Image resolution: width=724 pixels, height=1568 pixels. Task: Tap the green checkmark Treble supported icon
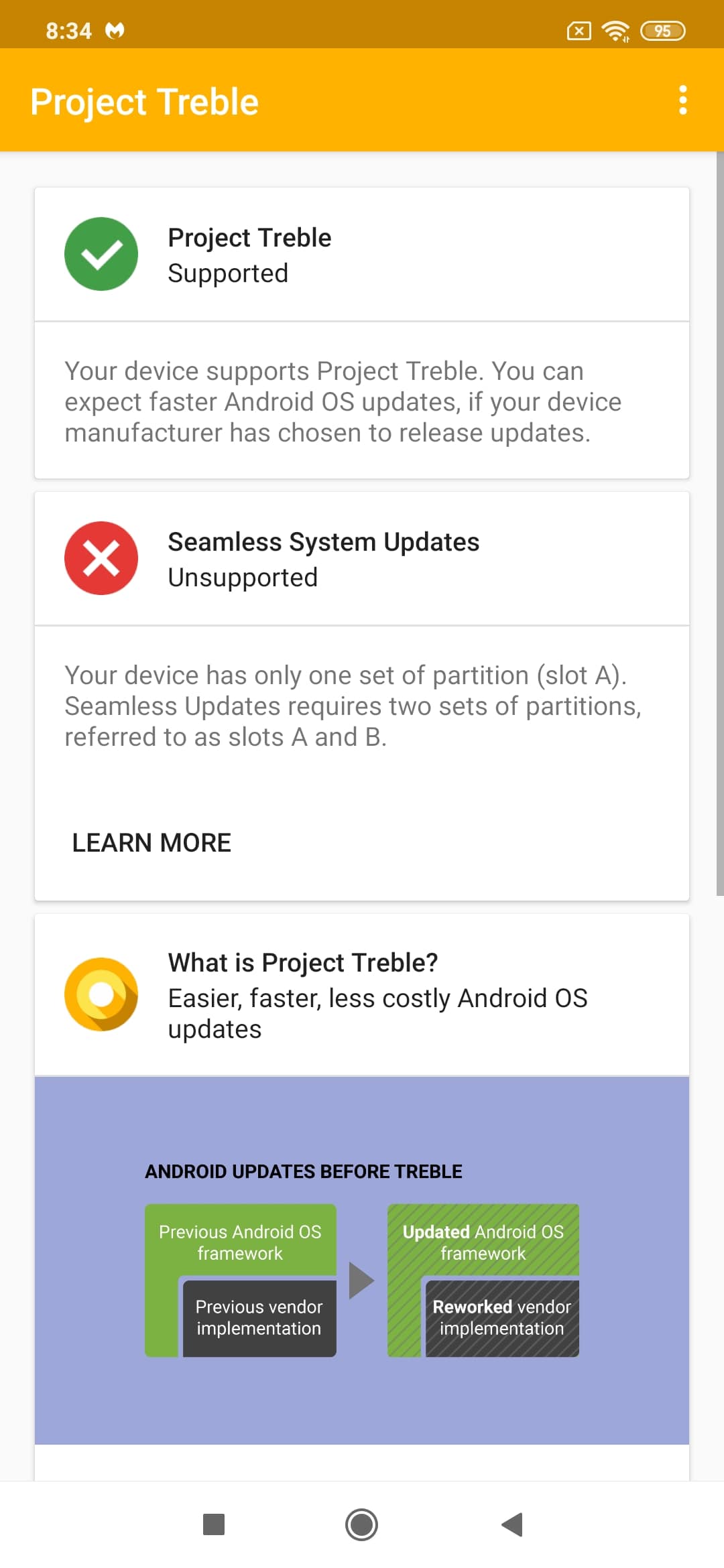point(101,254)
